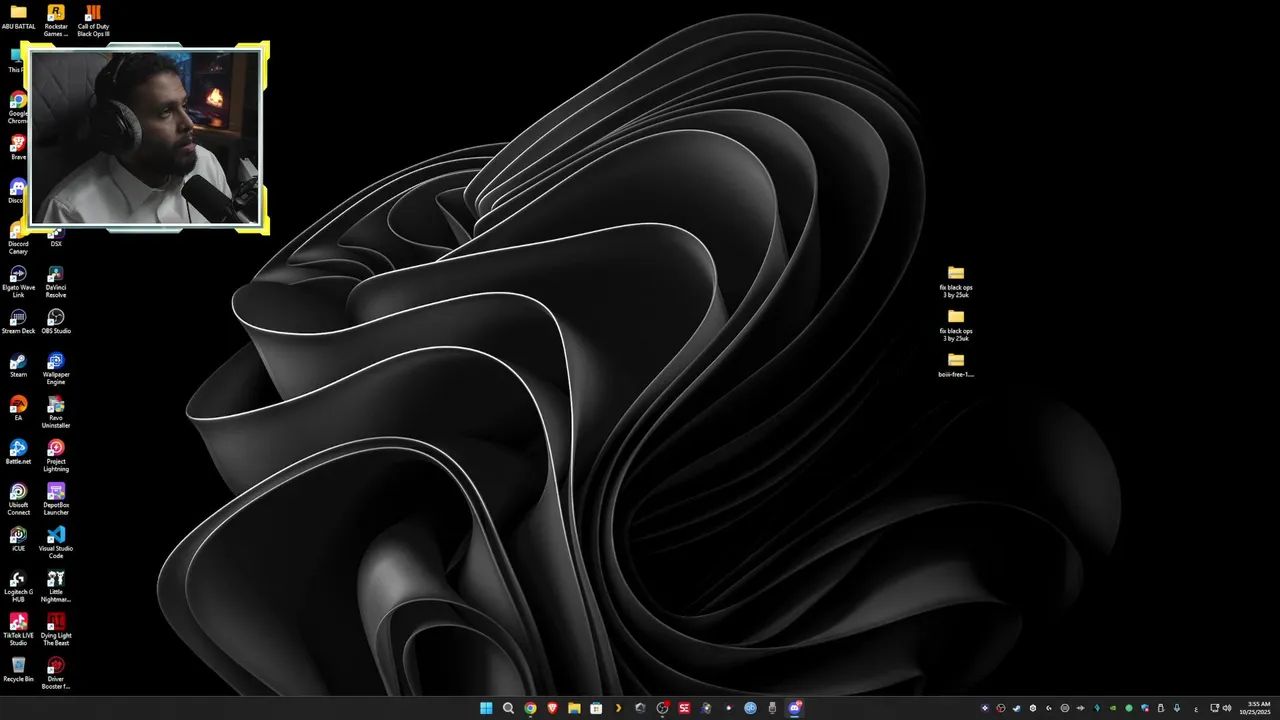The image size is (1280, 720).
Task: Select the boiii-free-1... folder on desktop
Action: pyautogui.click(x=956, y=365)
